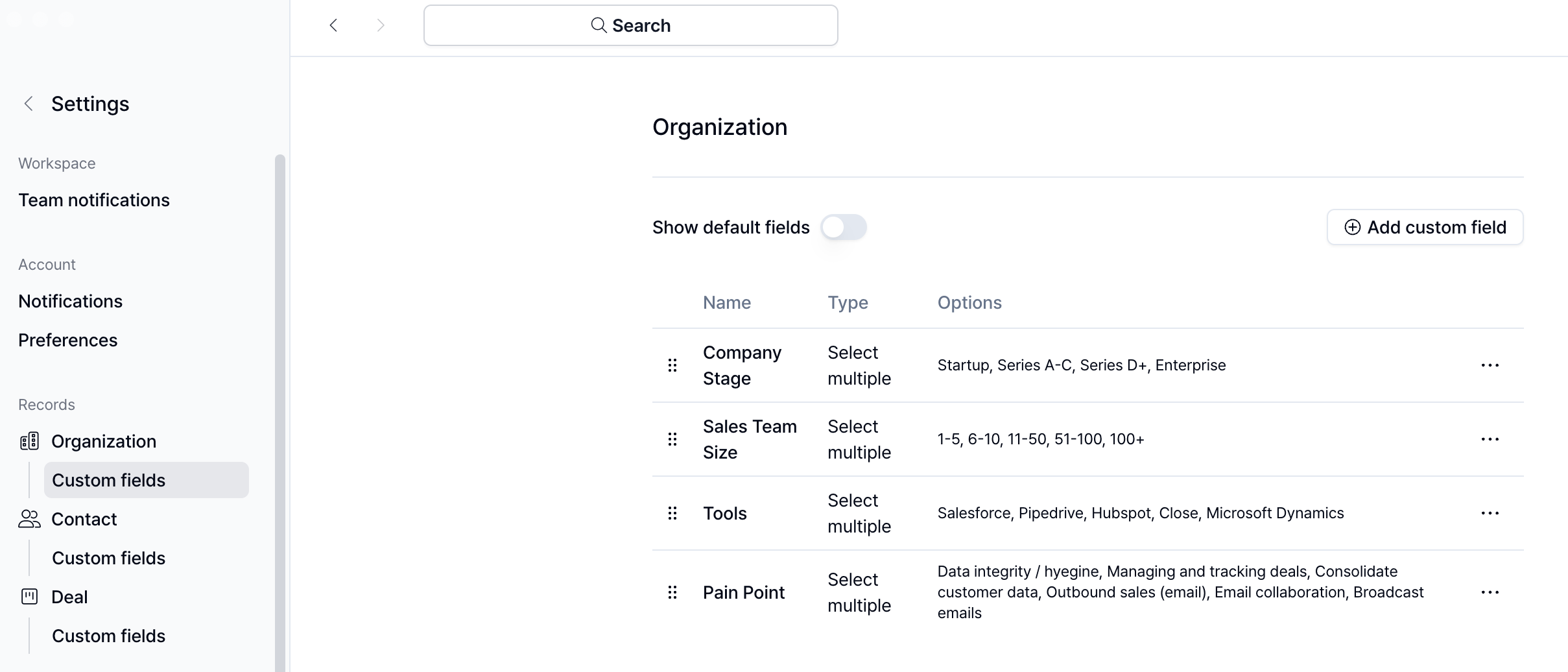Viewport: 1568px width, 672px height.
Task: Click the drag handle for Sales Team Size
Action: [x=672, y=439]
